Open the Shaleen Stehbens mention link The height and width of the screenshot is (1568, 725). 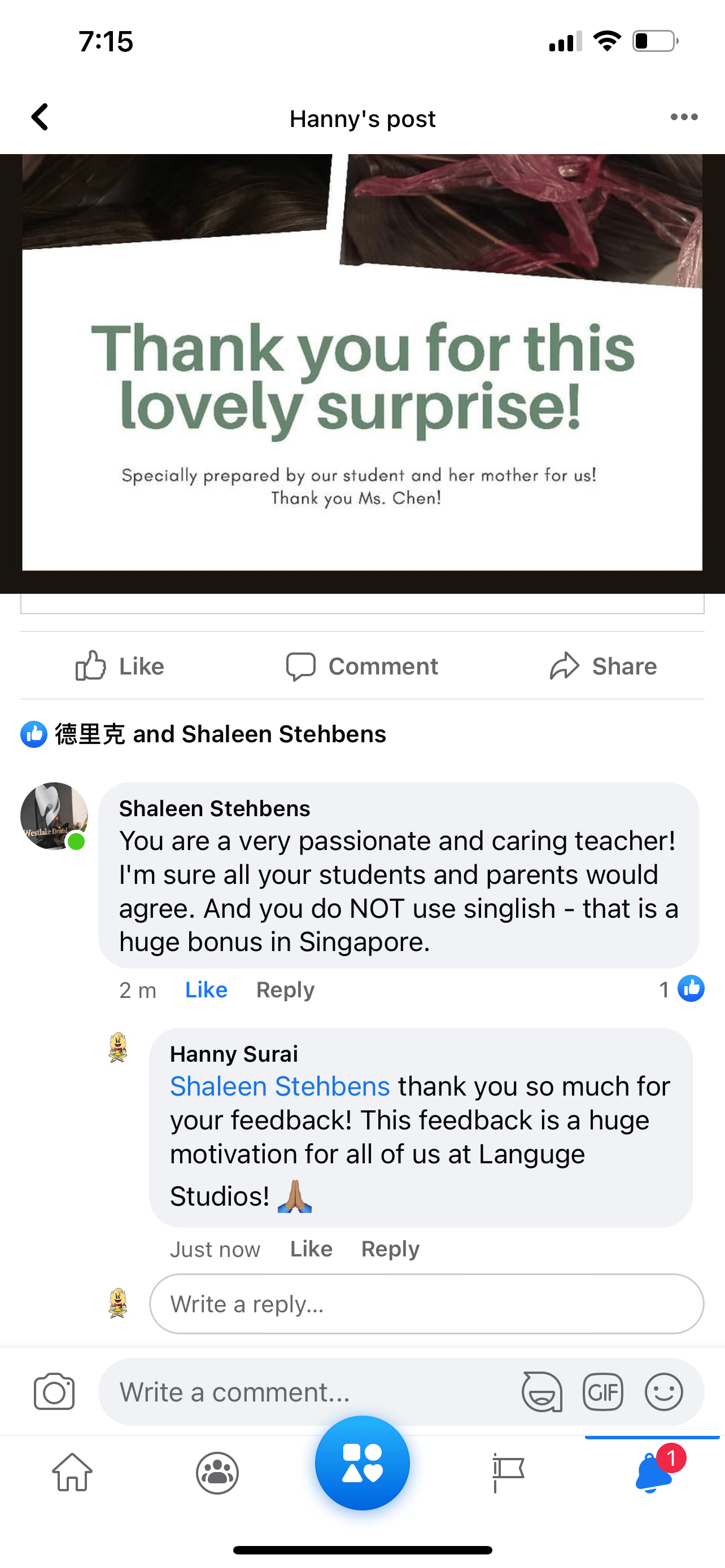[x=279, y=1087]
